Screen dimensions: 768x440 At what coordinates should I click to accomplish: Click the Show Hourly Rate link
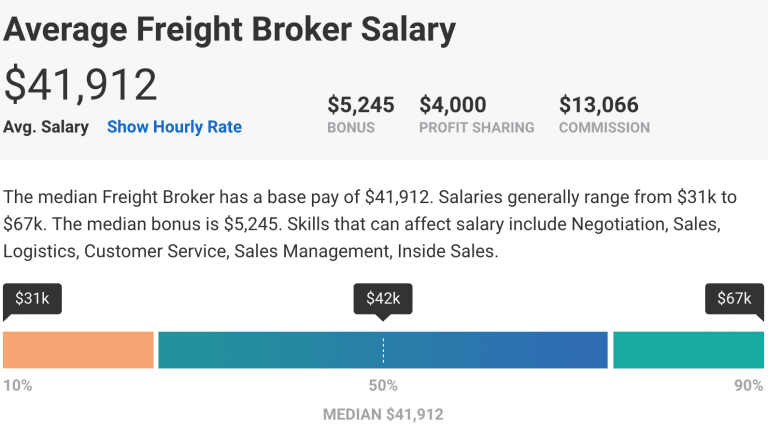coord(174,127)
